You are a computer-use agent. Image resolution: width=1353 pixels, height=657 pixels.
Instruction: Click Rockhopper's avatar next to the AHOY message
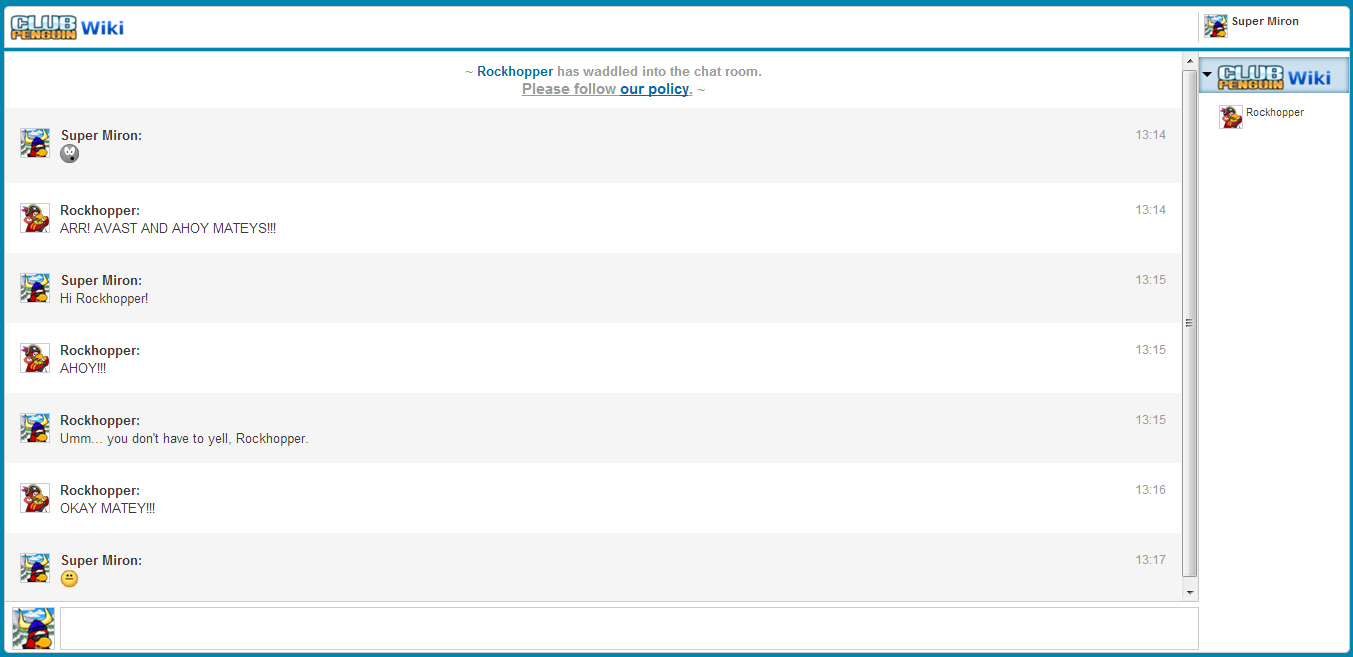tap(34, 358)
